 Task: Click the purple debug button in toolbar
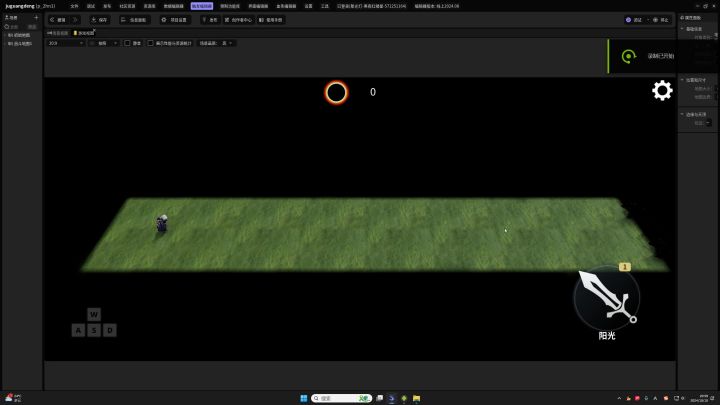tap(634, 20)
